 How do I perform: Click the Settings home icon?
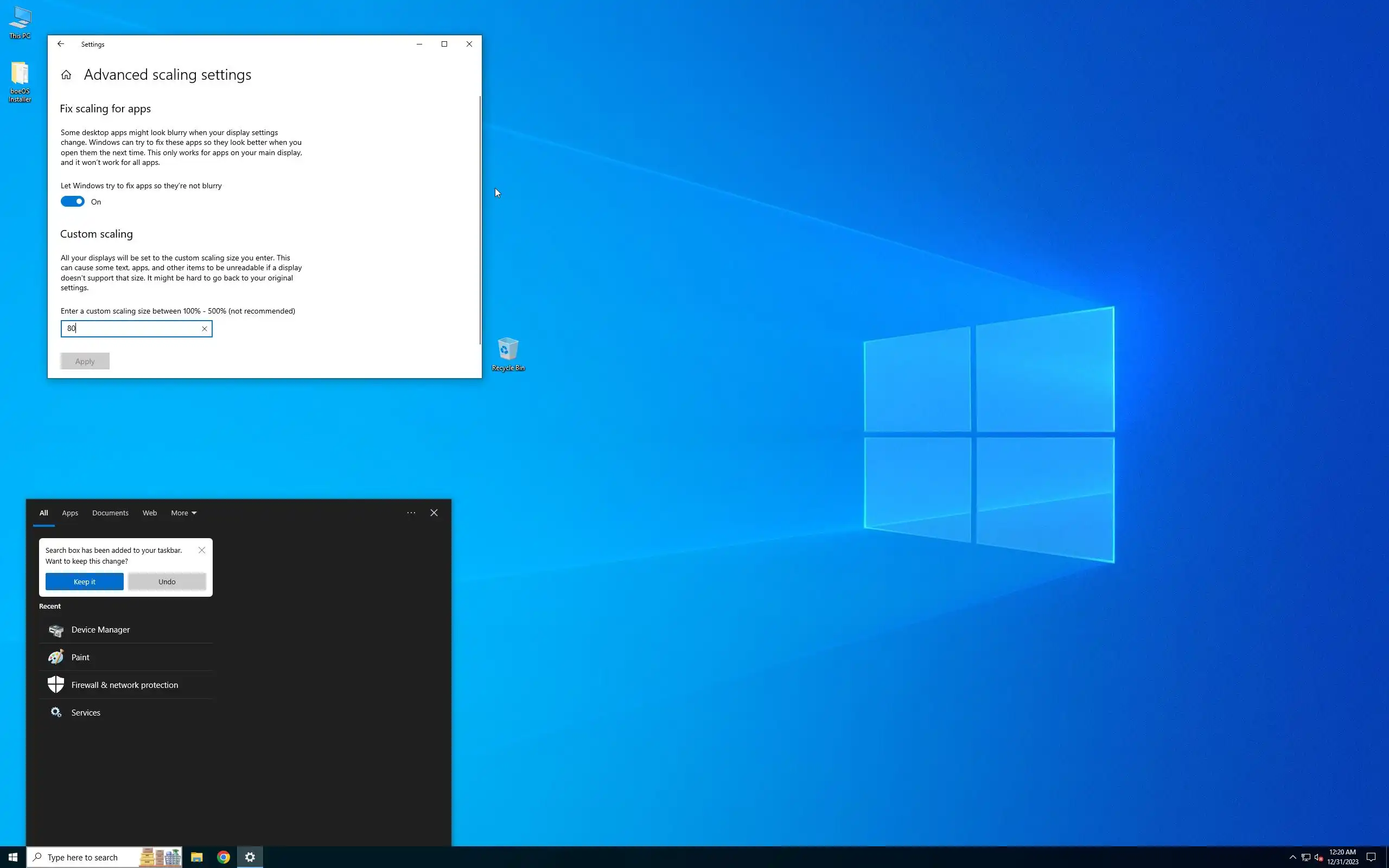[x=66, y=75]
